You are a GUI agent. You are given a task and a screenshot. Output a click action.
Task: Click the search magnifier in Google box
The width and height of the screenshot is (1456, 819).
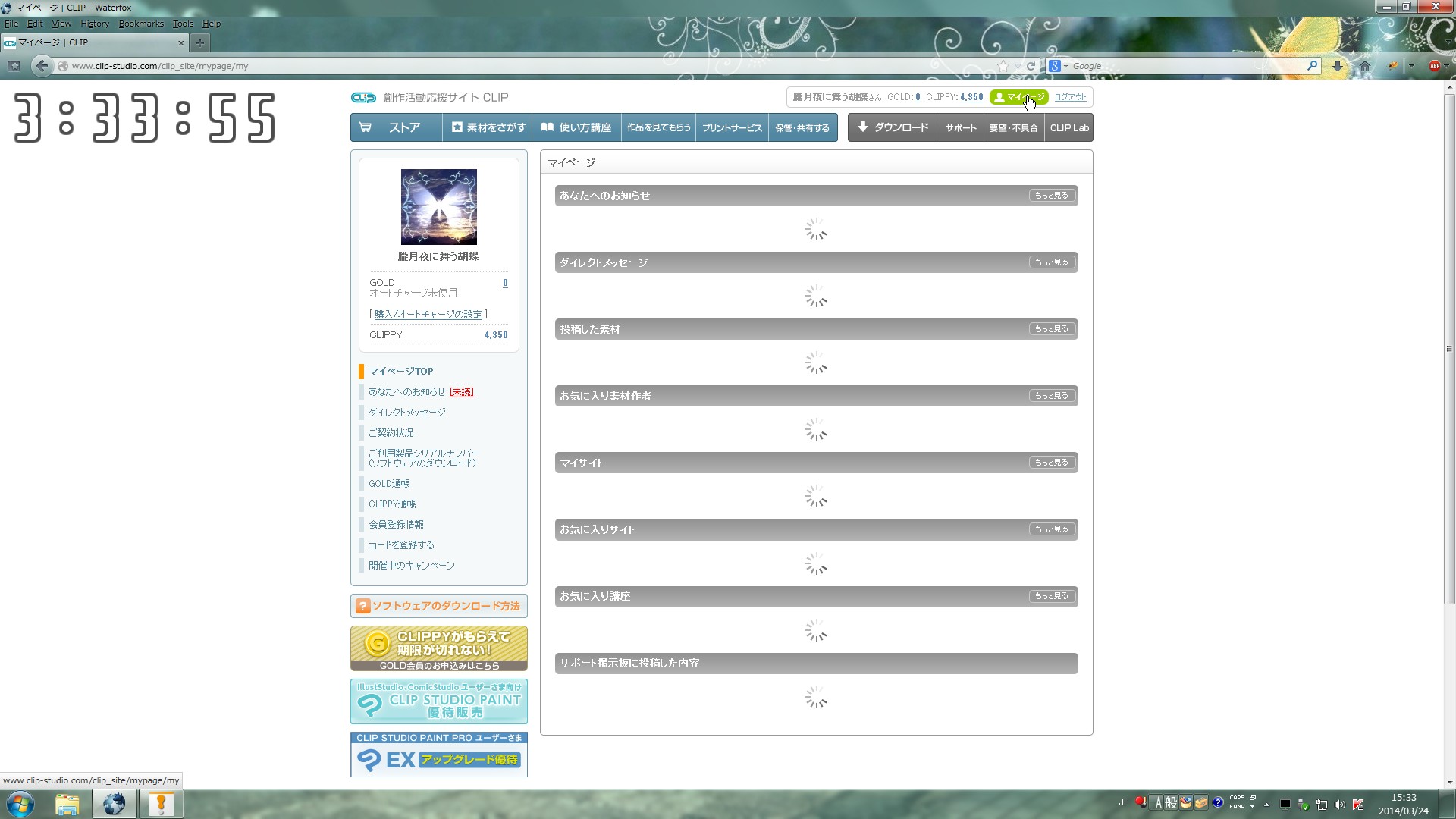(1312, 66)
